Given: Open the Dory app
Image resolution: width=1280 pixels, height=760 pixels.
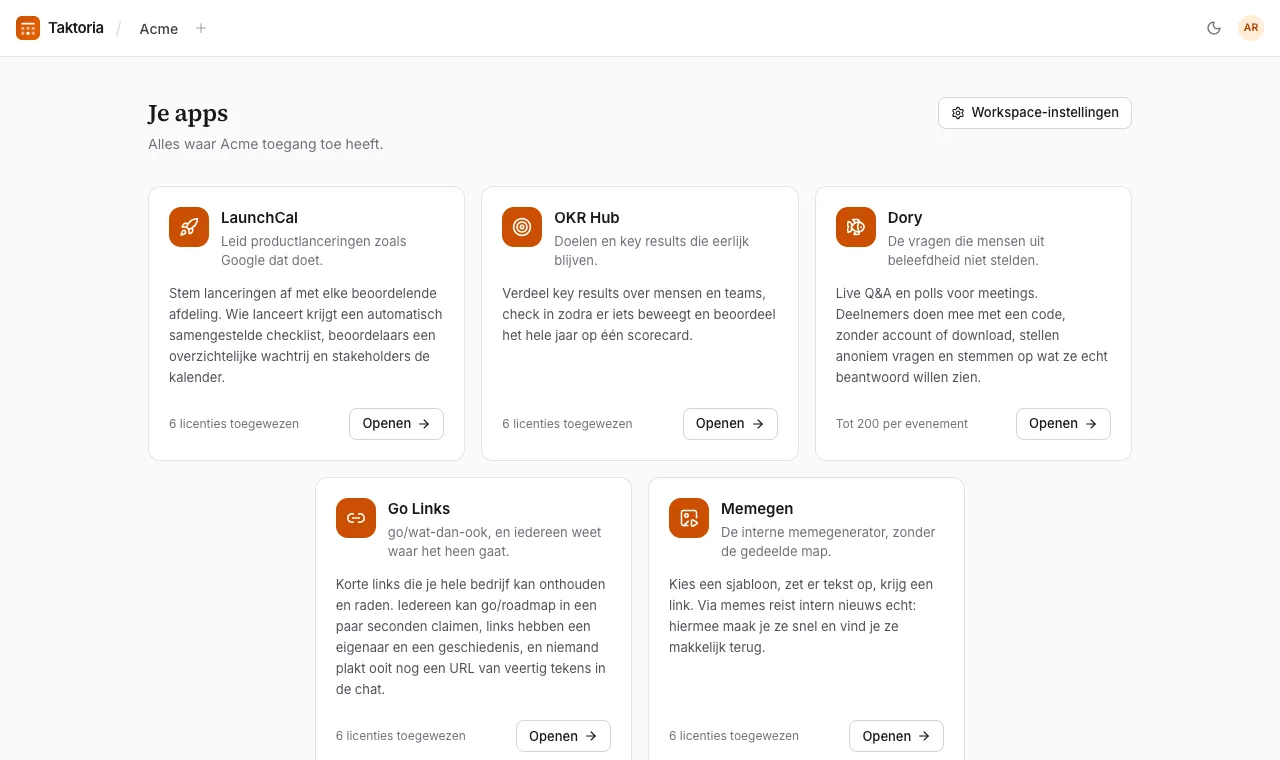Looking at the screenshot, I should [1063, 424].
